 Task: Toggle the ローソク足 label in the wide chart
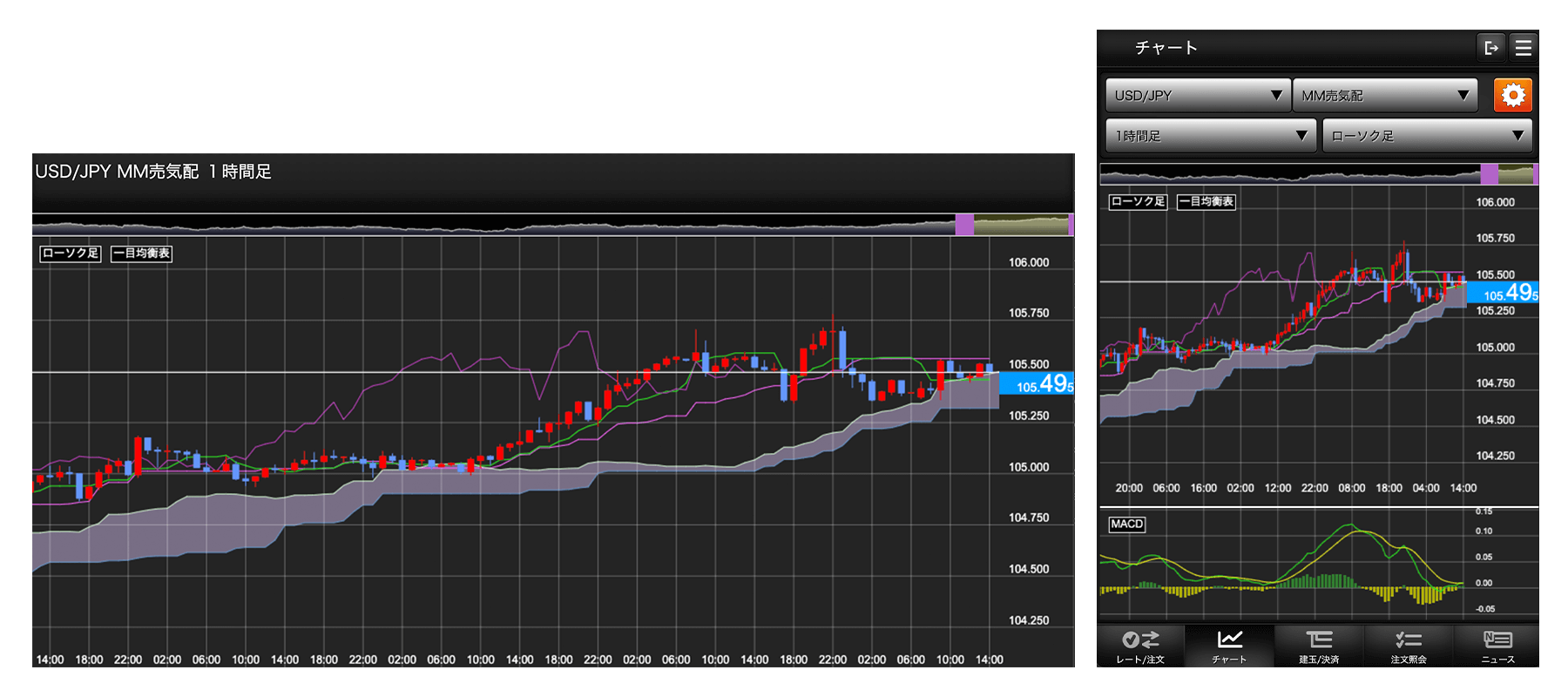71,254
